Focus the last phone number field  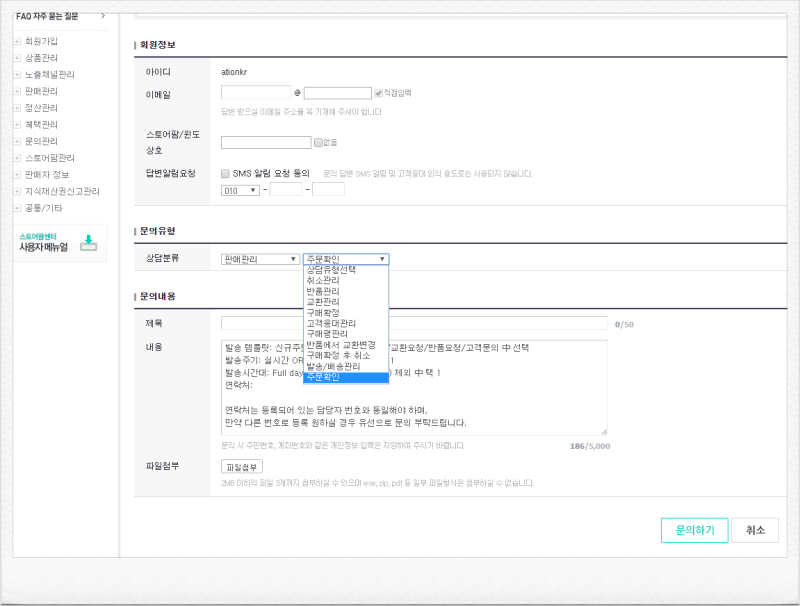(328, 190)
